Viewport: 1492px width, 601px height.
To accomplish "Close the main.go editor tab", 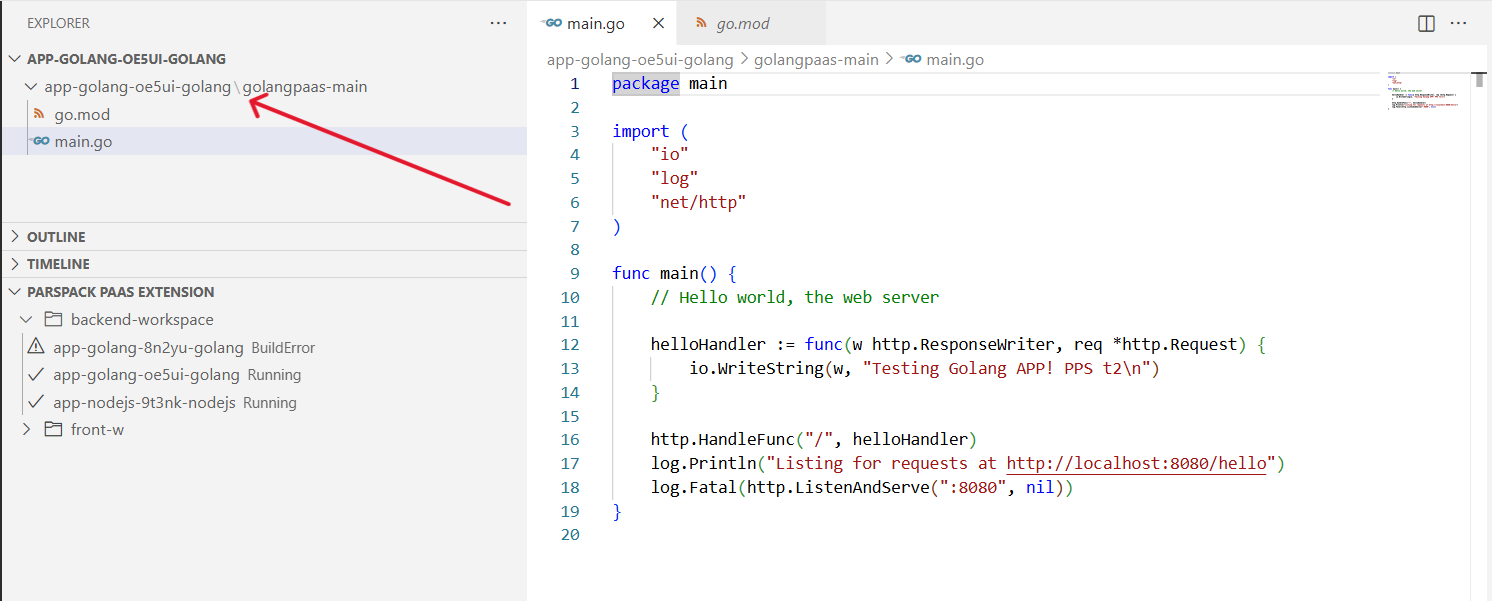I will [658, 23].
